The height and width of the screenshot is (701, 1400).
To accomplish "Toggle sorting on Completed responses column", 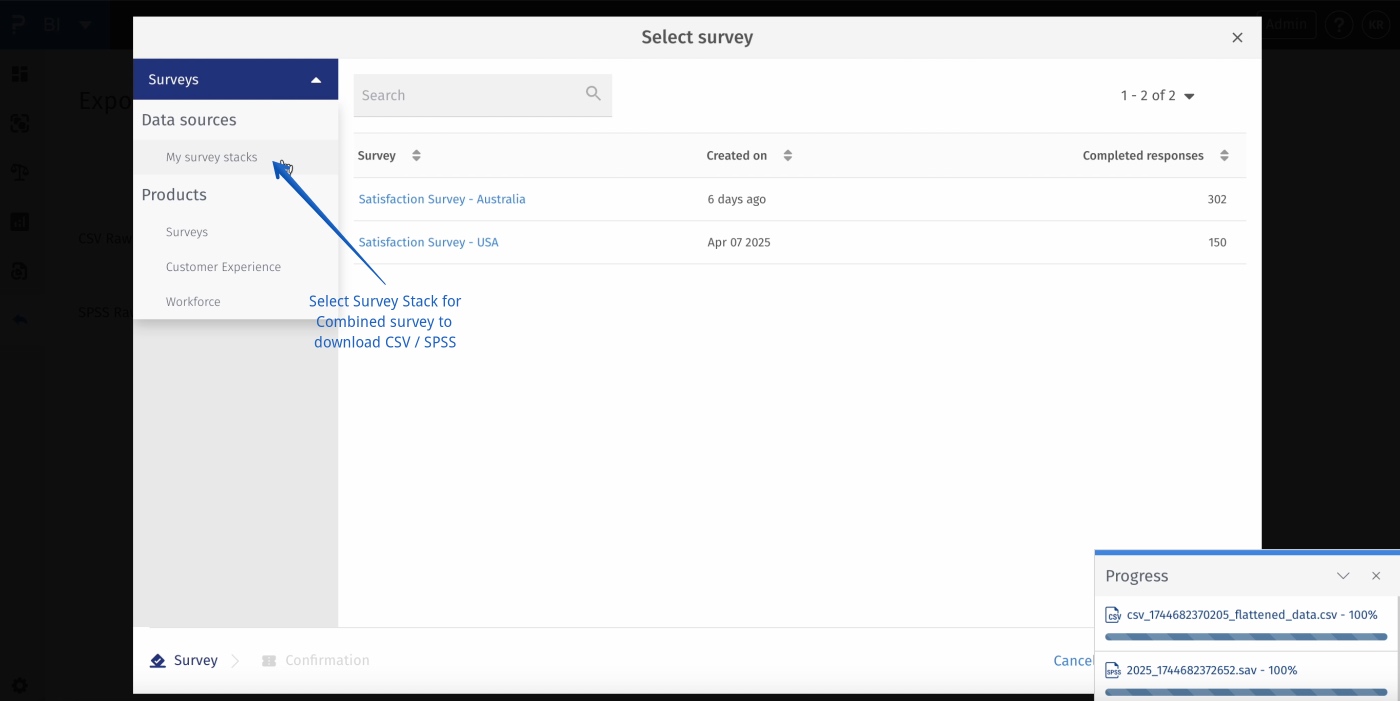I will (x=1224, y=155).
